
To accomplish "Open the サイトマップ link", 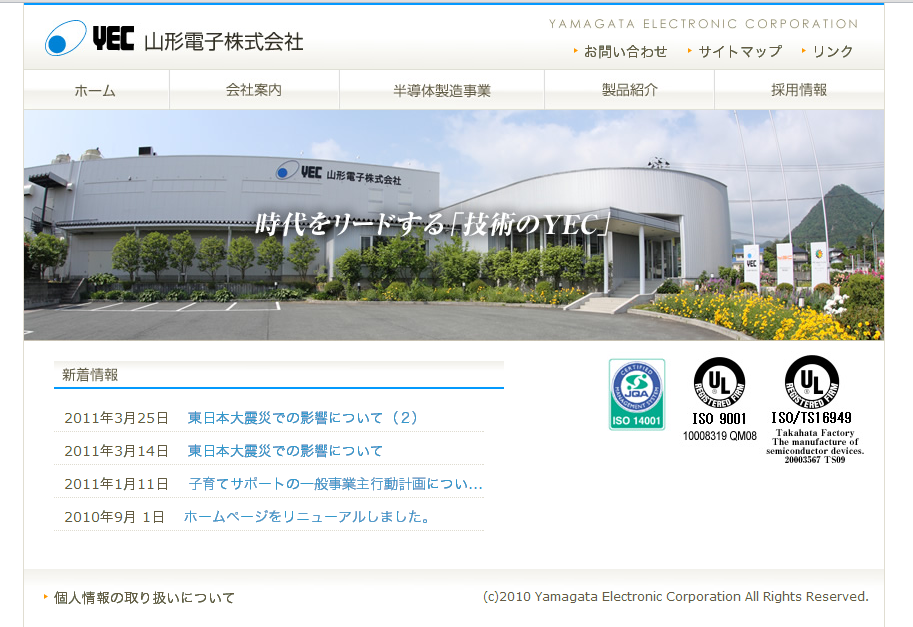I will [740, 51].
